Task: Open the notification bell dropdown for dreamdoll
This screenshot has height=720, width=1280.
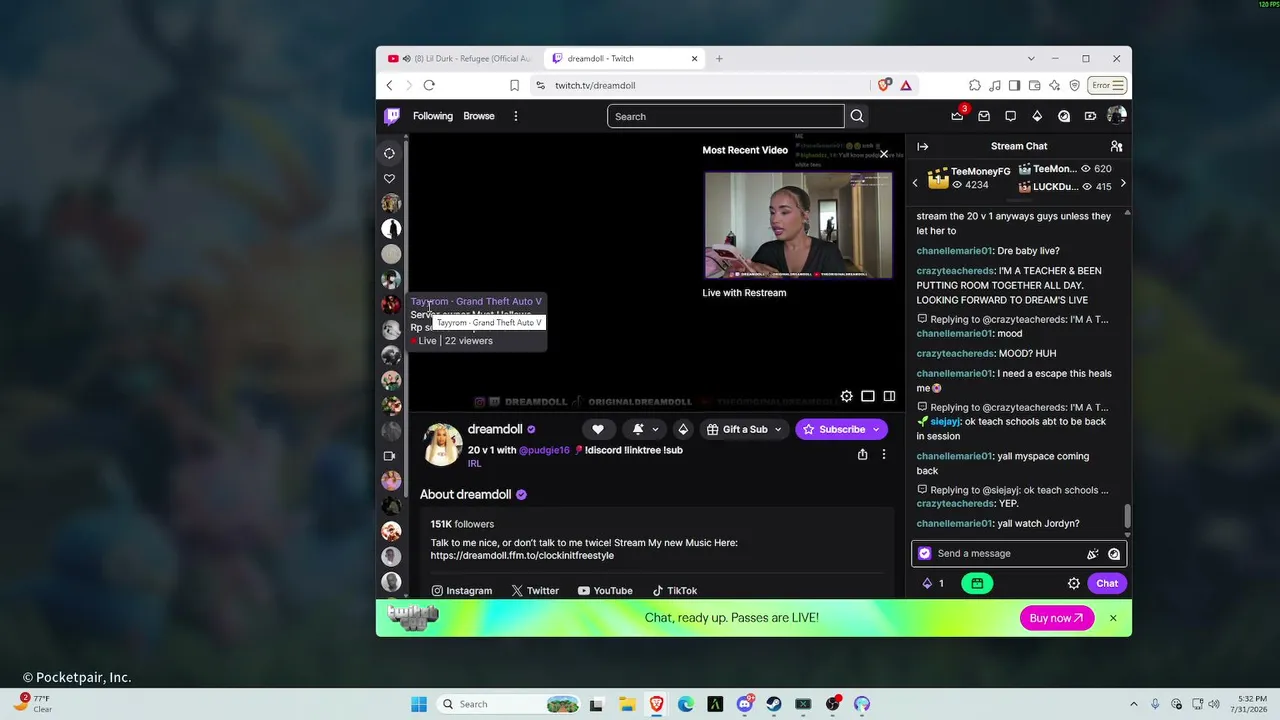Action: click(x=644, y=429)
